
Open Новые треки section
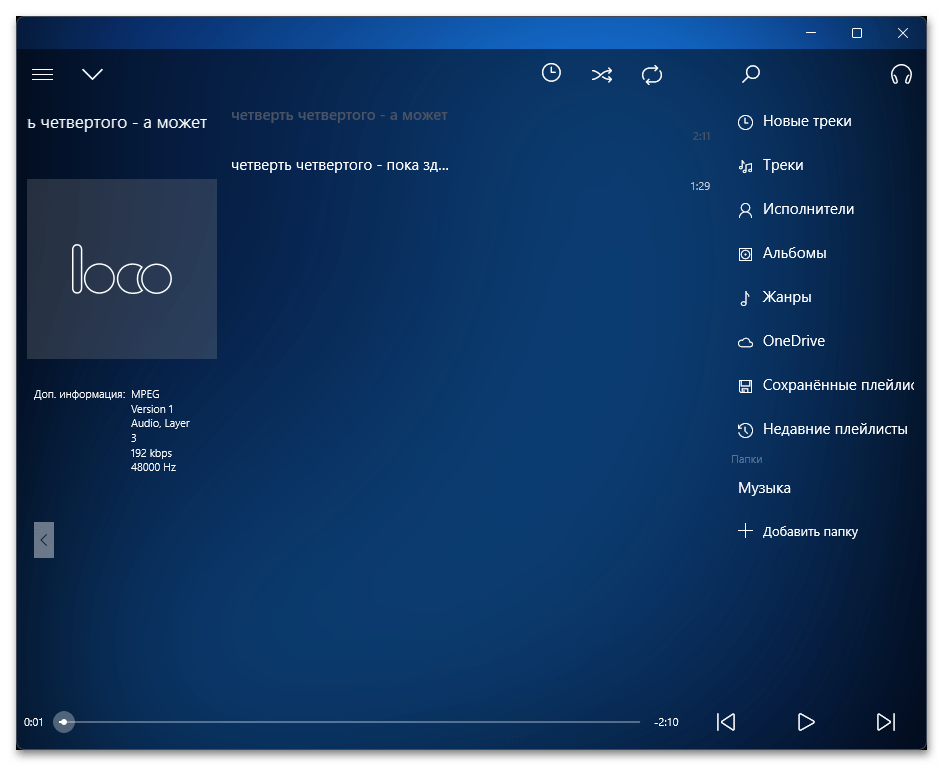806,121
